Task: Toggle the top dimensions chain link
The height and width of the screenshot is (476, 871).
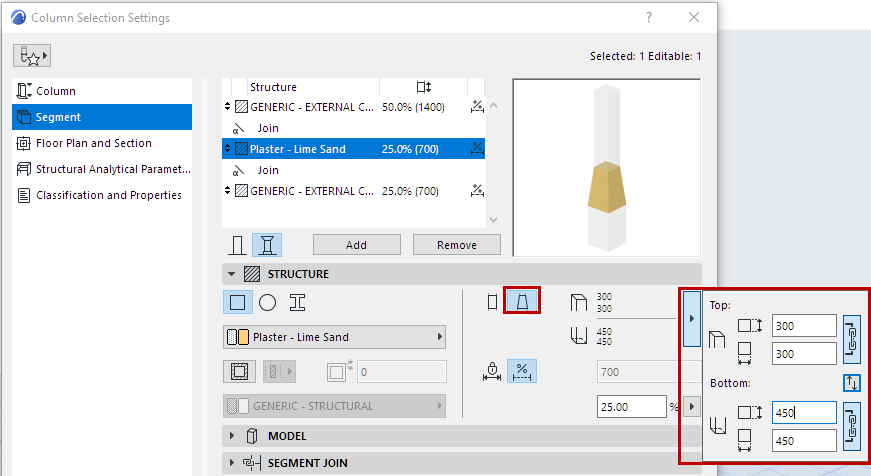Action: [852, 338]
